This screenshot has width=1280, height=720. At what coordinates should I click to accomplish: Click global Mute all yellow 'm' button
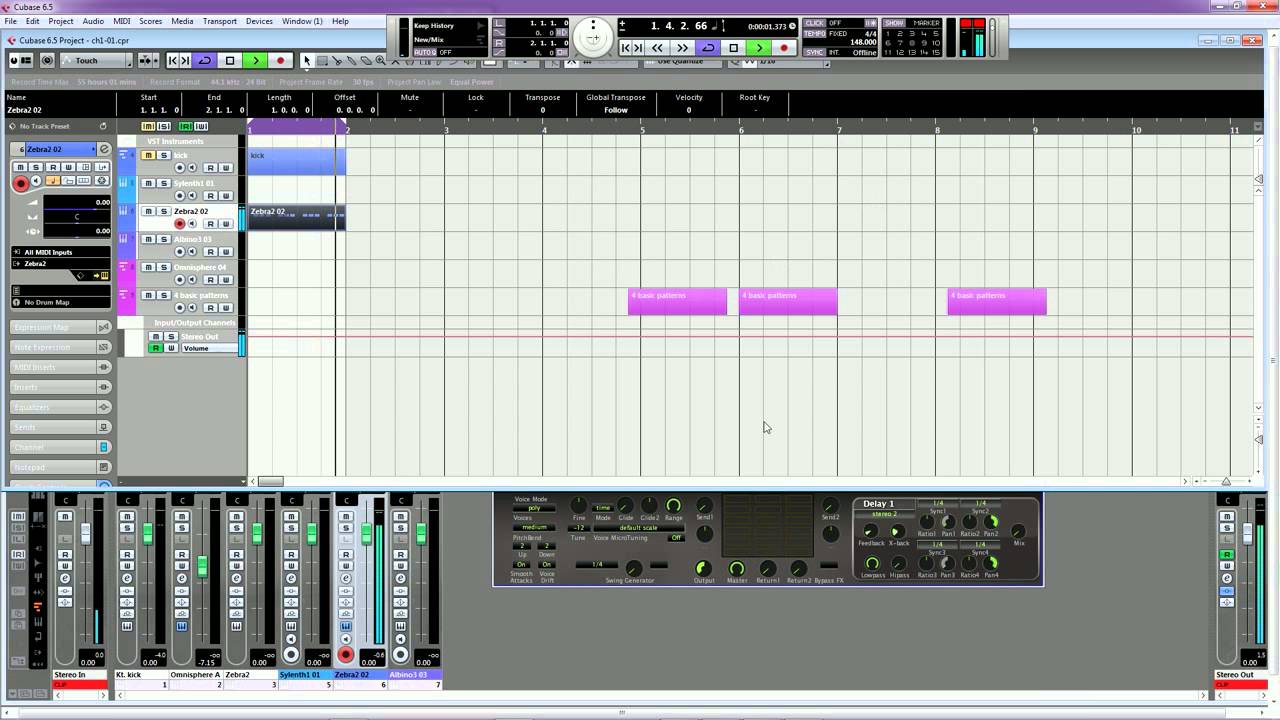coord(148,126)
